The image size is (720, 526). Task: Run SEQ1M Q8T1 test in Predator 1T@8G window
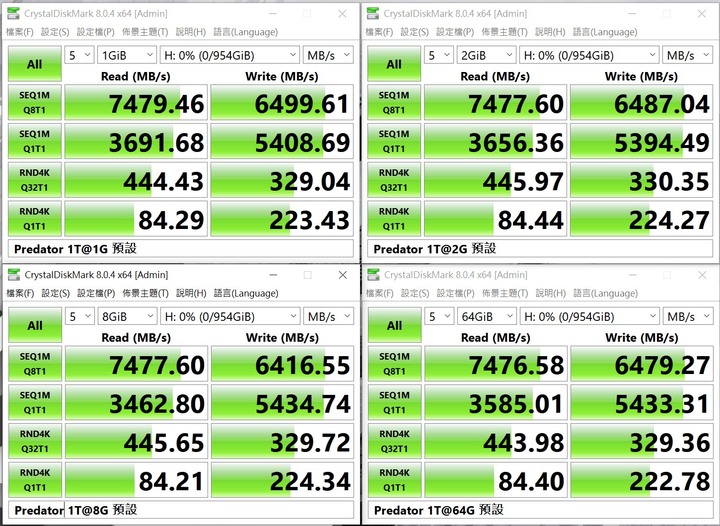pos(35,364)
